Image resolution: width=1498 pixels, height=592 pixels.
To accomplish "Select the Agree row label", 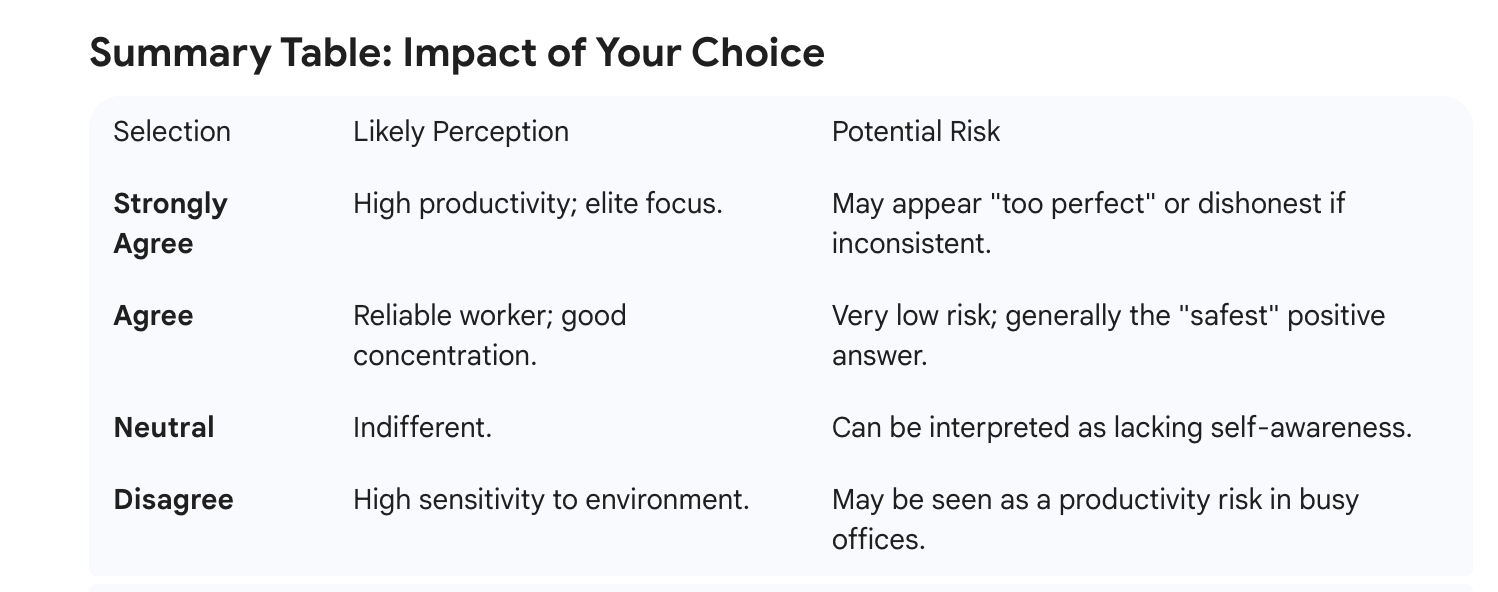I will [153, 316].
